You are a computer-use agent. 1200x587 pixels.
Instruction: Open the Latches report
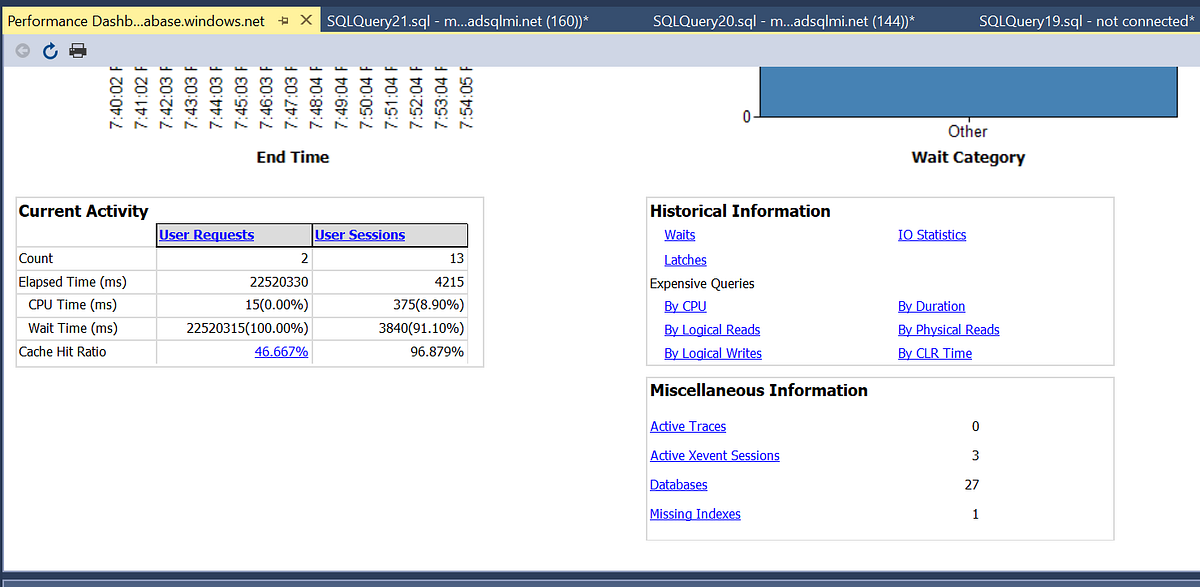685,260
